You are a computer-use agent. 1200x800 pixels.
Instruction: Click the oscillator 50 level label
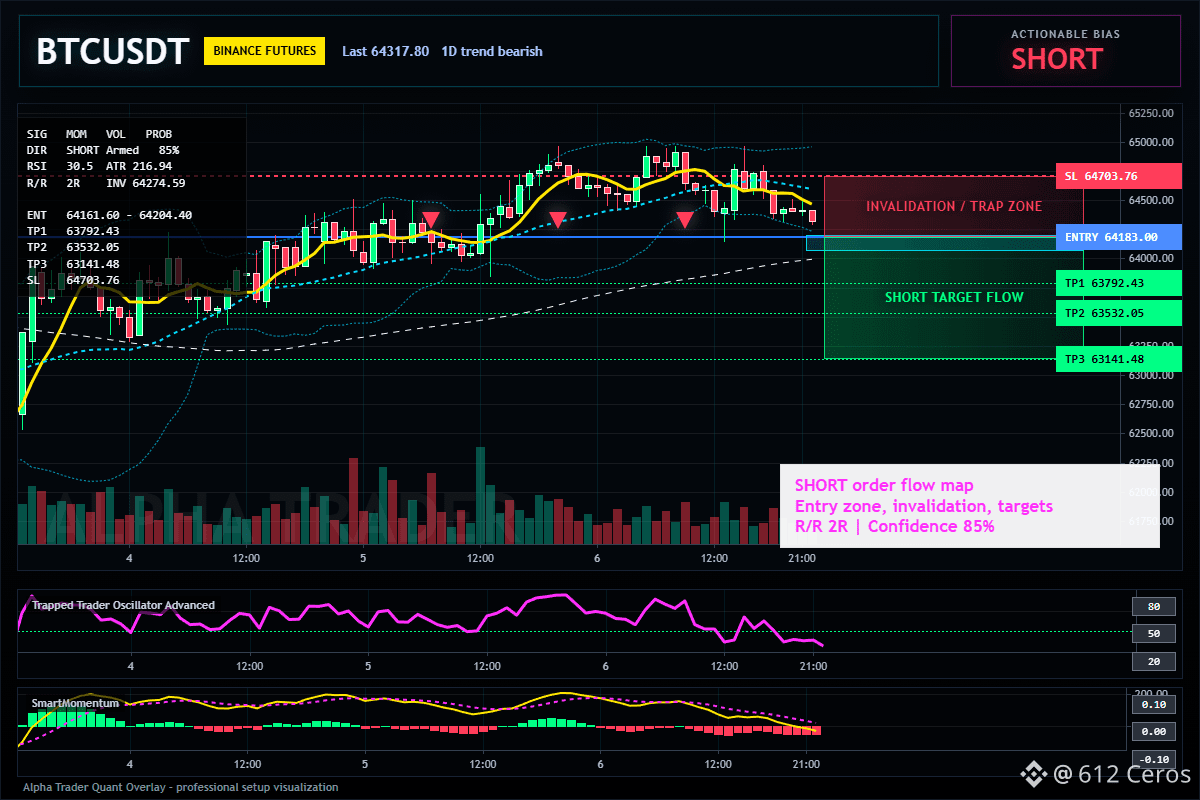pyautogui.click(x=1153, y=633)
